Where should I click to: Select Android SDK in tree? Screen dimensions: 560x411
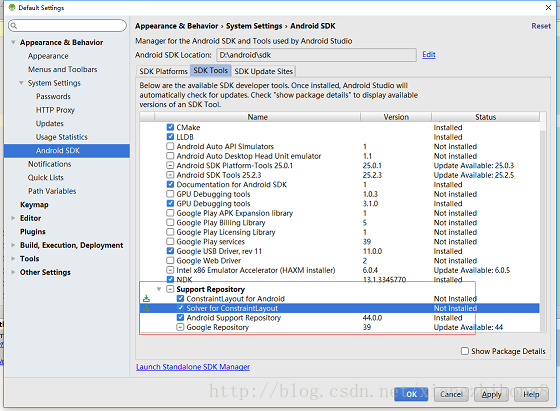pyautogui.click(x=67, y=151)
